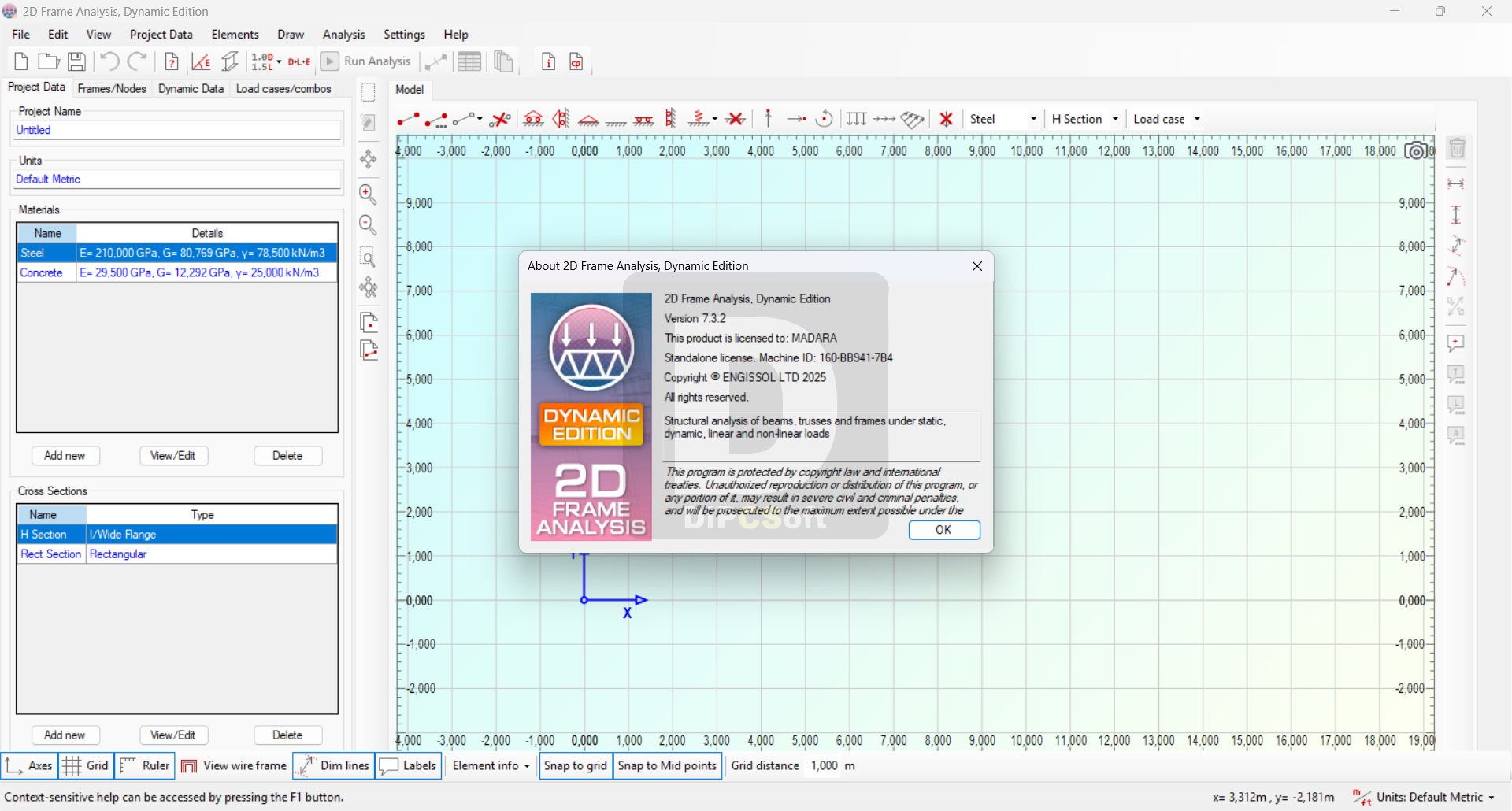
Task: Switch to the Frames/Nodes tab
Action: coord(112,88)
